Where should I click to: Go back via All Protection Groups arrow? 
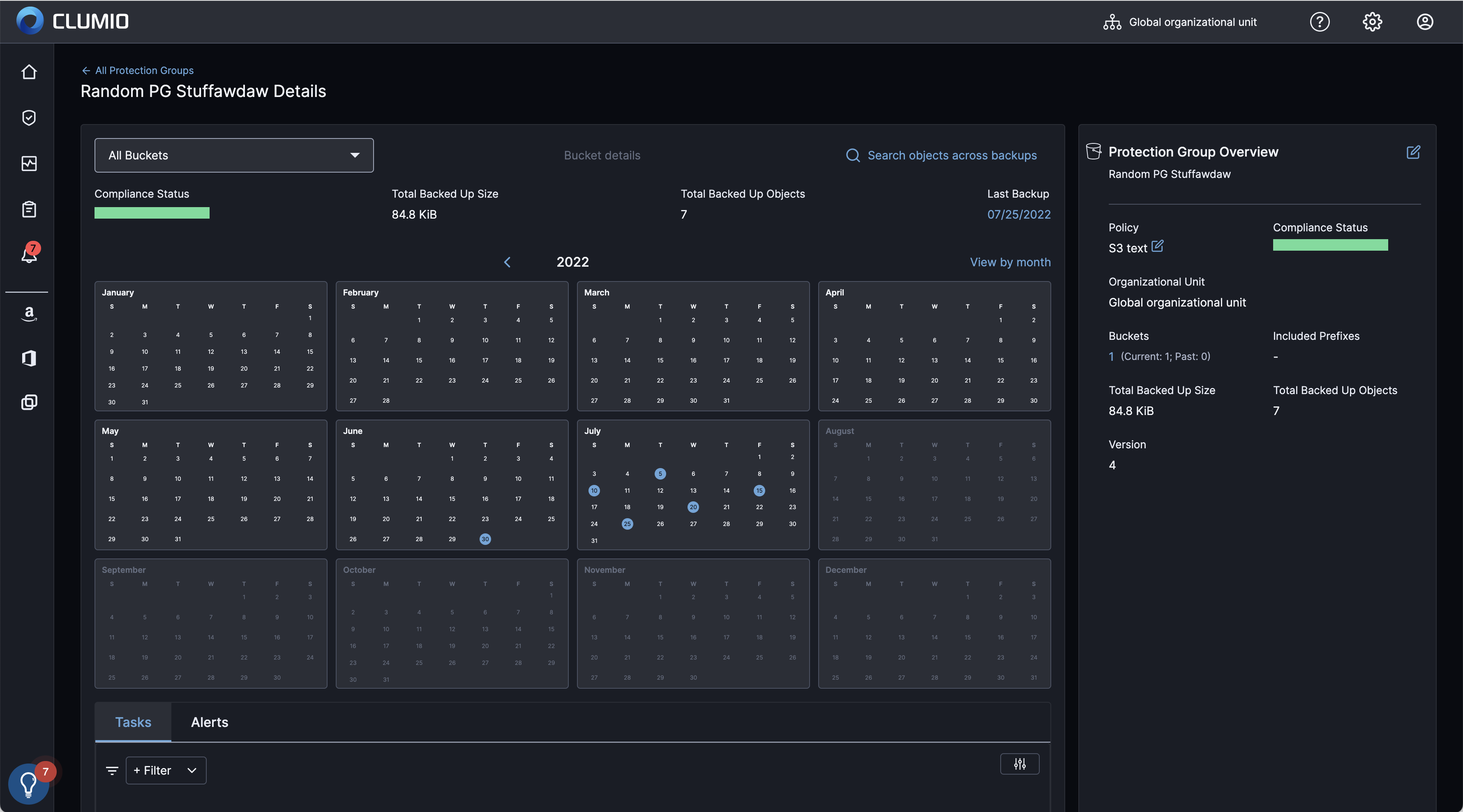[x=86, y=70]
